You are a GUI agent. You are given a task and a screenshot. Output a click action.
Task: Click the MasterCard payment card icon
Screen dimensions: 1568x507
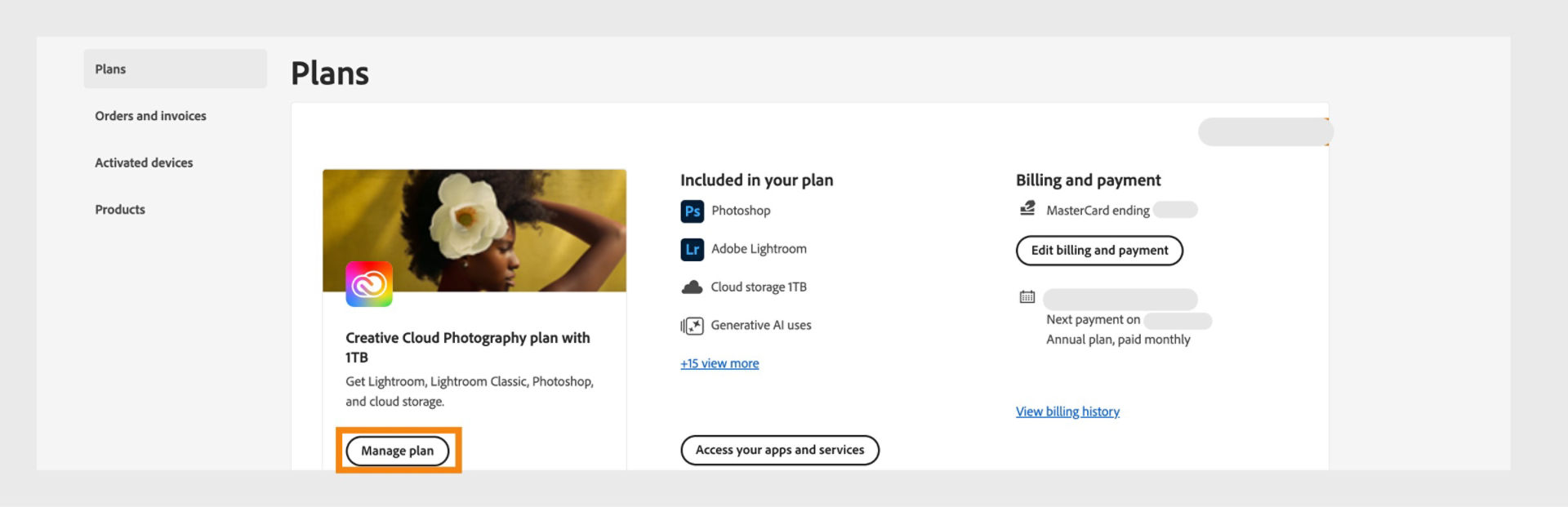[1027, 209]
